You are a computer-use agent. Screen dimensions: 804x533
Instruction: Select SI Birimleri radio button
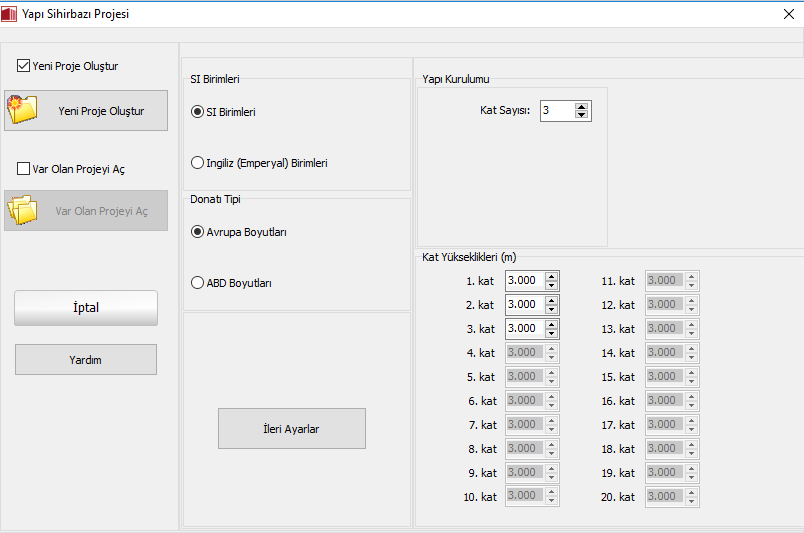197,112
